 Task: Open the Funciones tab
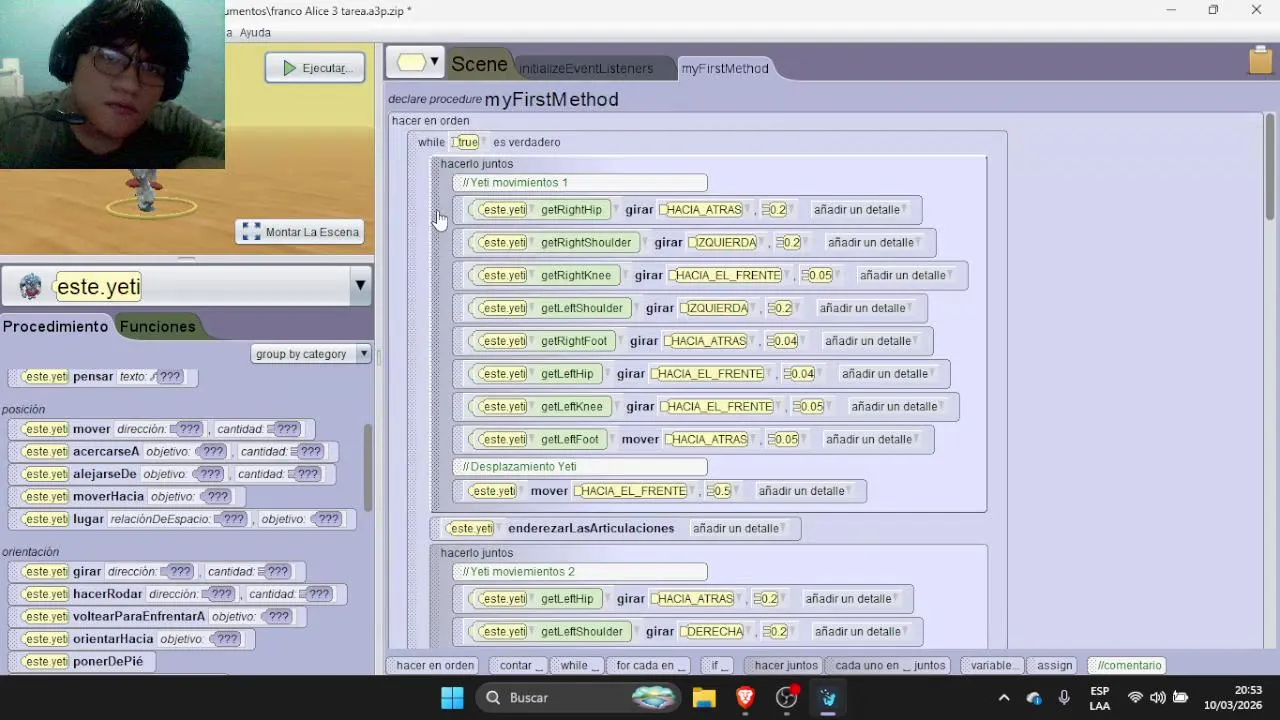tap(157, 326)
